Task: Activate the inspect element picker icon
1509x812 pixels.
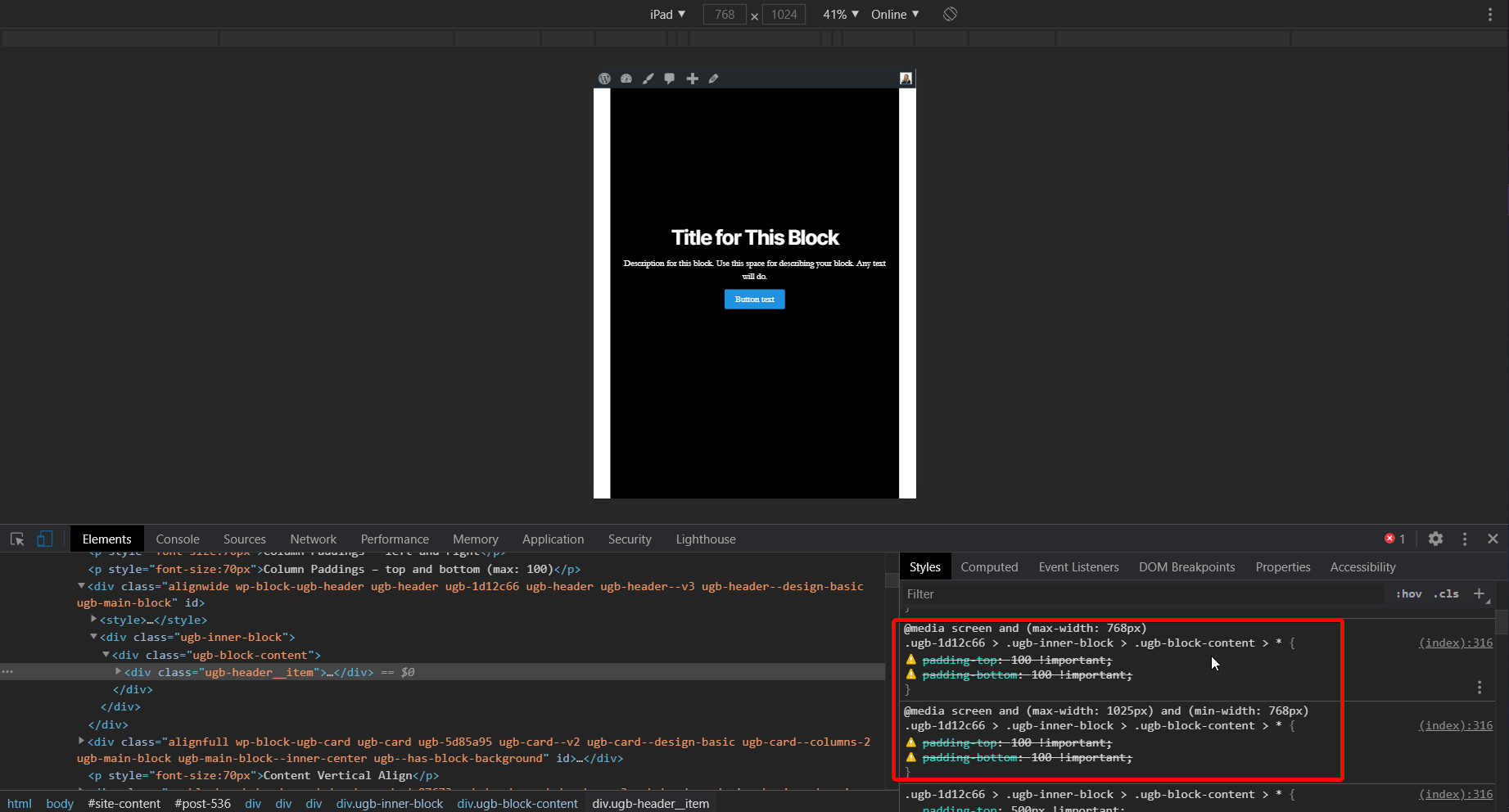Action: tap(17, 539)
